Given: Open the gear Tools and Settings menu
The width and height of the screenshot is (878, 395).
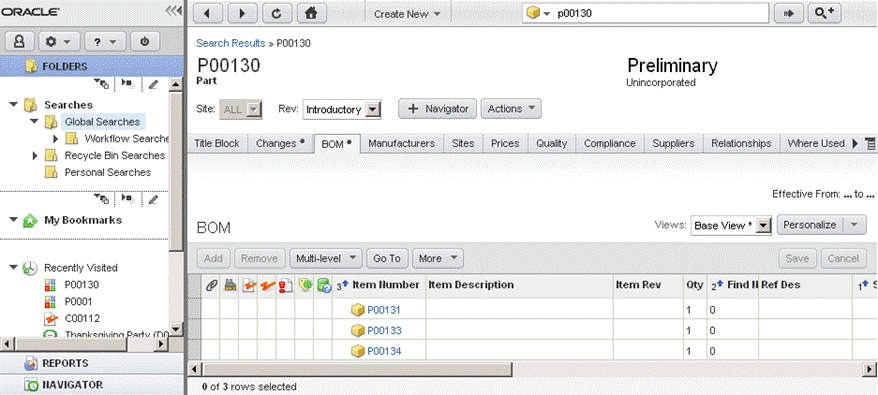Looking at the screenshot, I should click(58, 41).
